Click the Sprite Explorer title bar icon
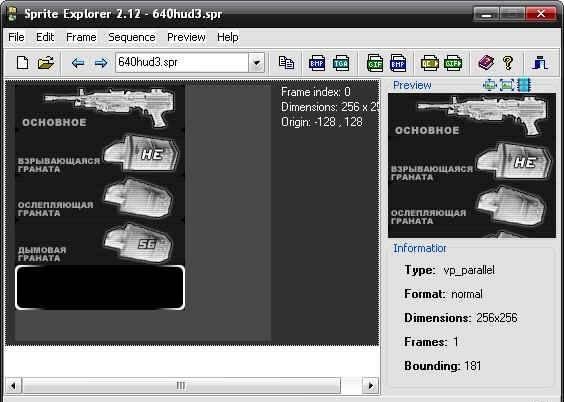This screenshot has width=564, height=402. tap(13, 14)
